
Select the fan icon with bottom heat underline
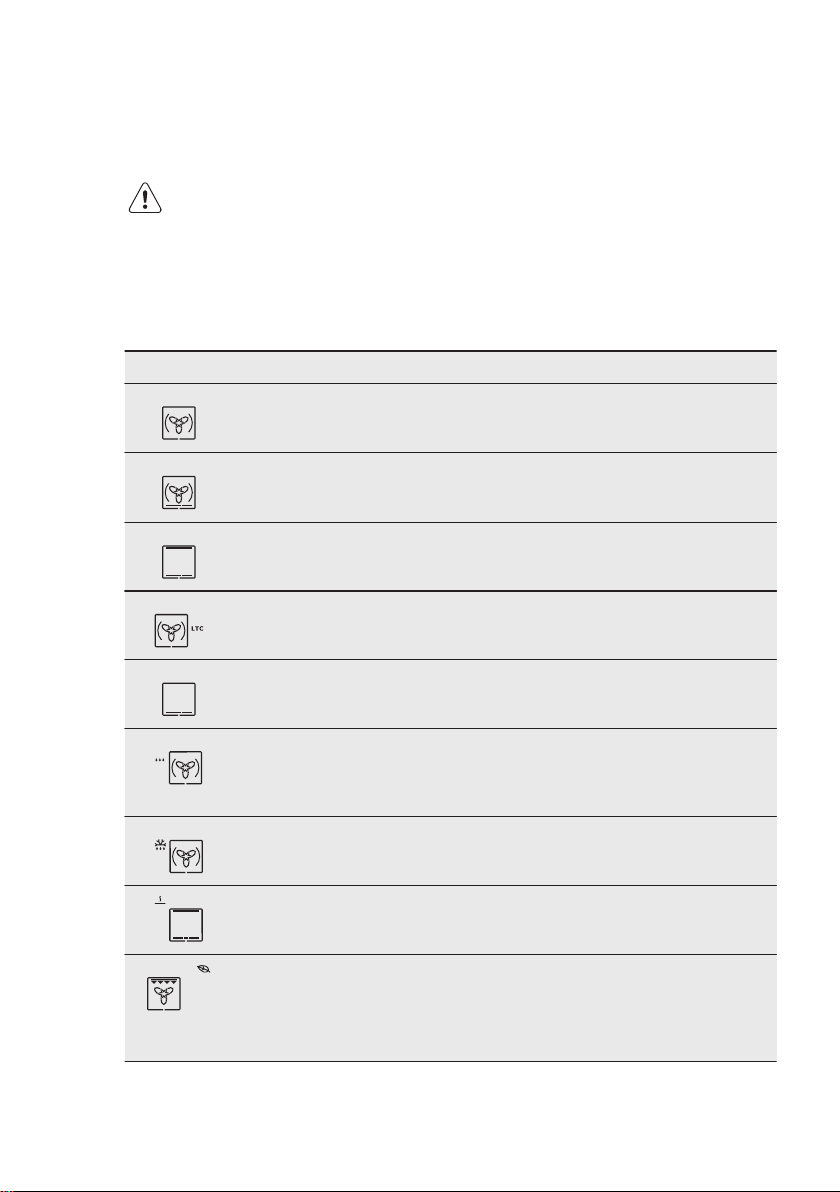(178, 493)
